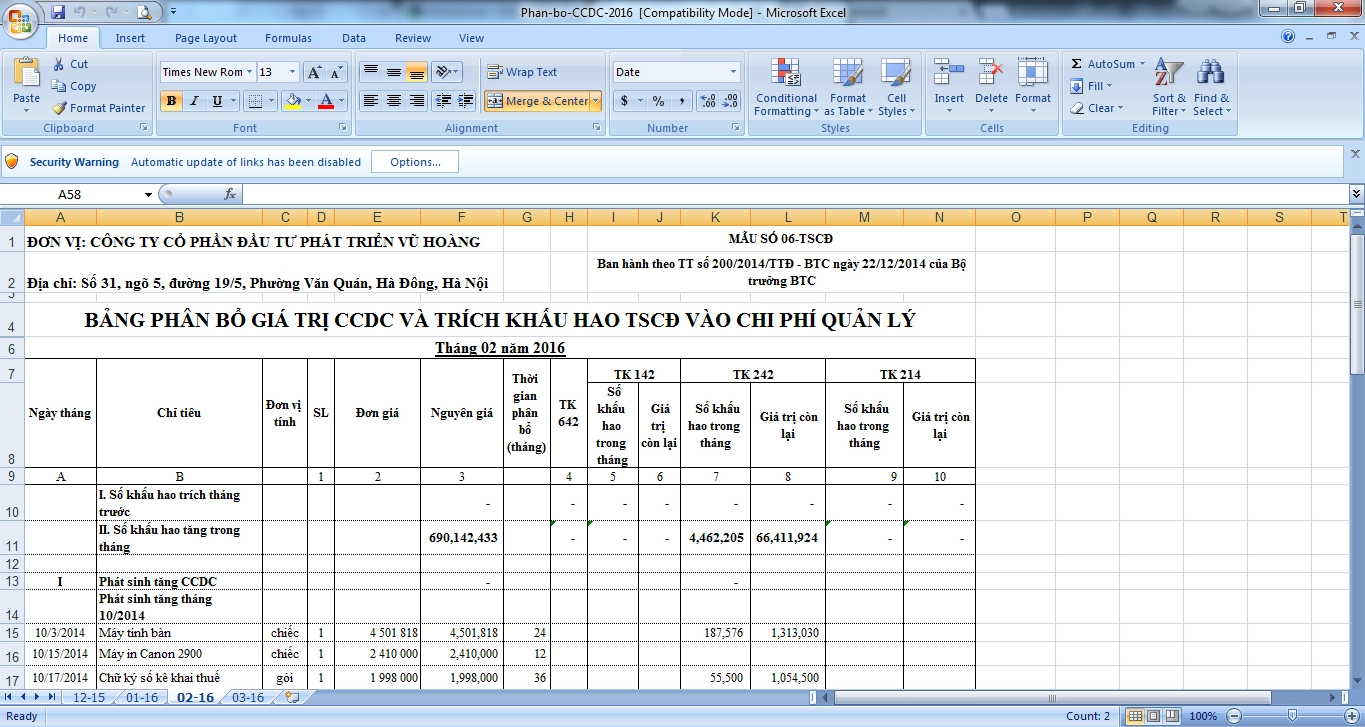Click the Paste button
Viewport: 1365px width, 727px height.
27,85
